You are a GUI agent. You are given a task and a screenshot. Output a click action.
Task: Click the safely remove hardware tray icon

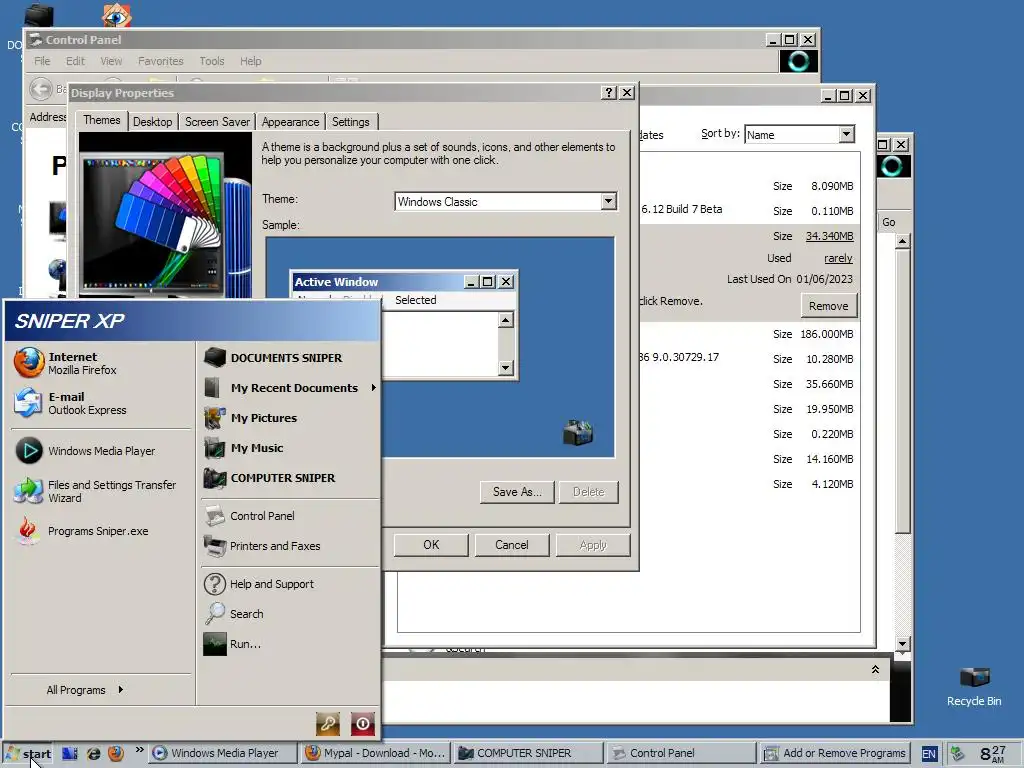tap(957, 754)
